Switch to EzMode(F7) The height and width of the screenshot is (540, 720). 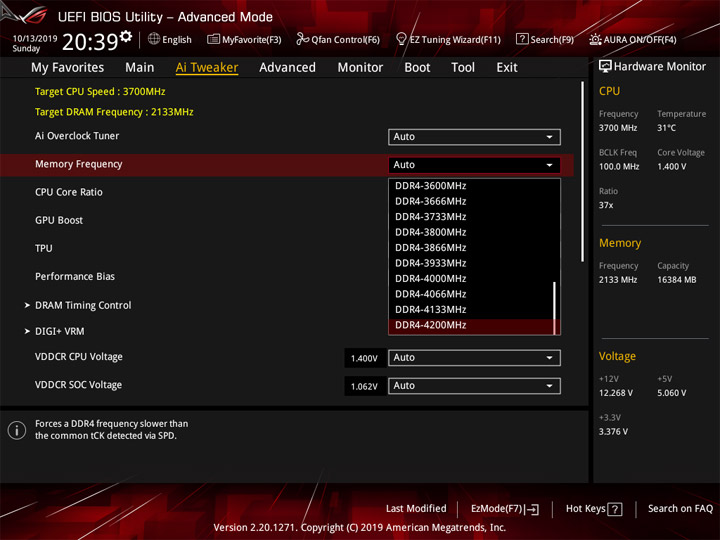505,509
